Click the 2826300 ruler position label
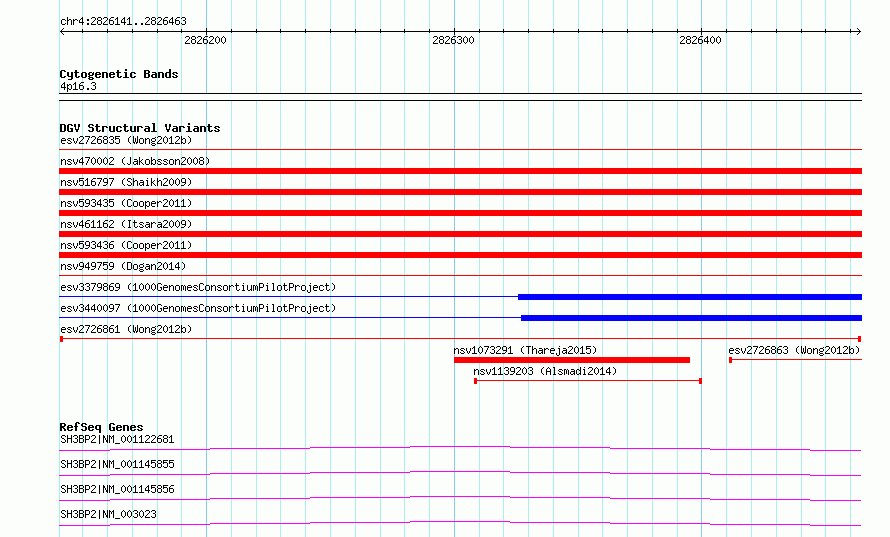The image size is (890, 537). pyautogui.click(x=453, y=40)
